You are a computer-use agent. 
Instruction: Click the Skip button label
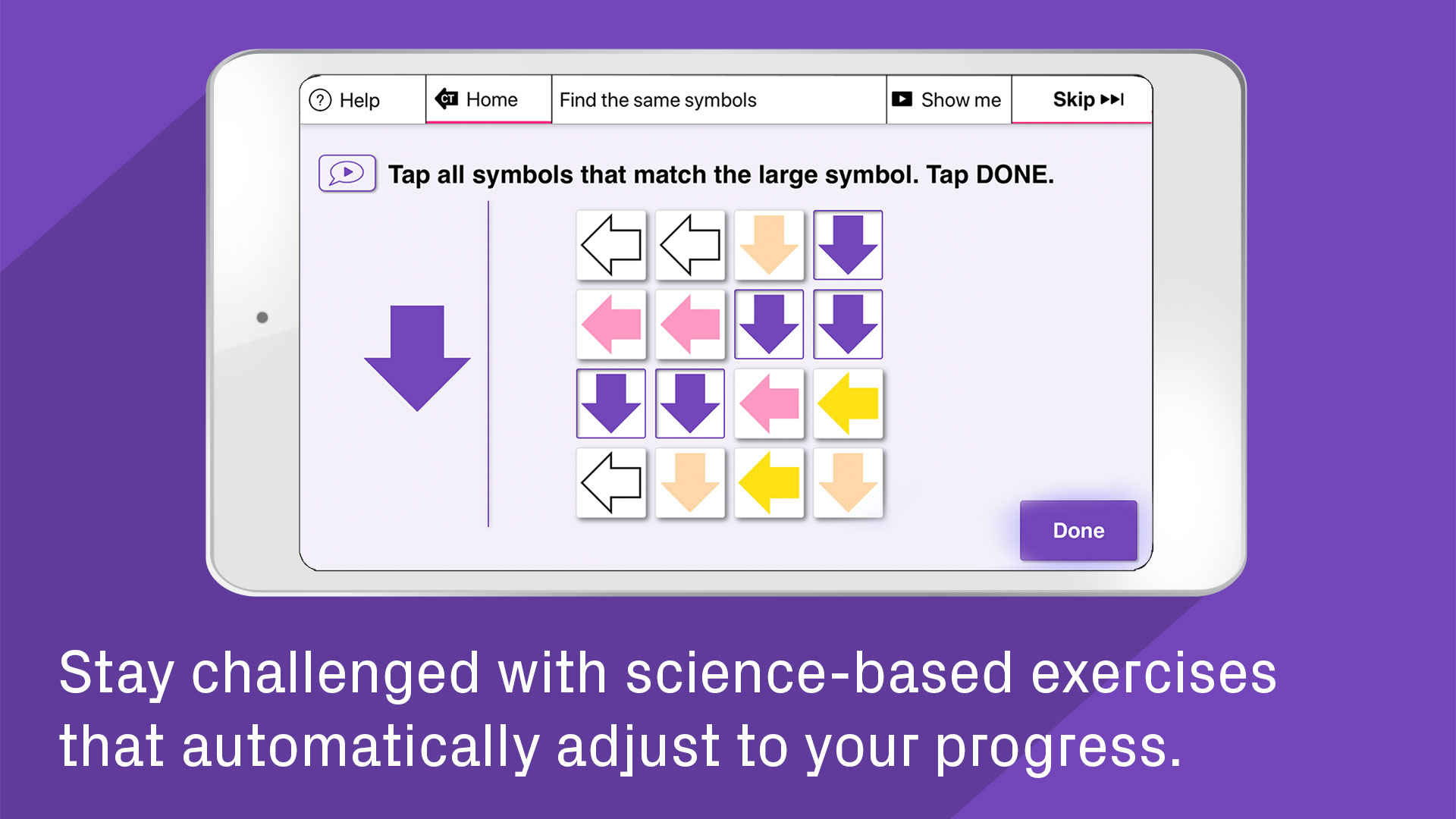pyautogui.click(x=1074, y=99)
